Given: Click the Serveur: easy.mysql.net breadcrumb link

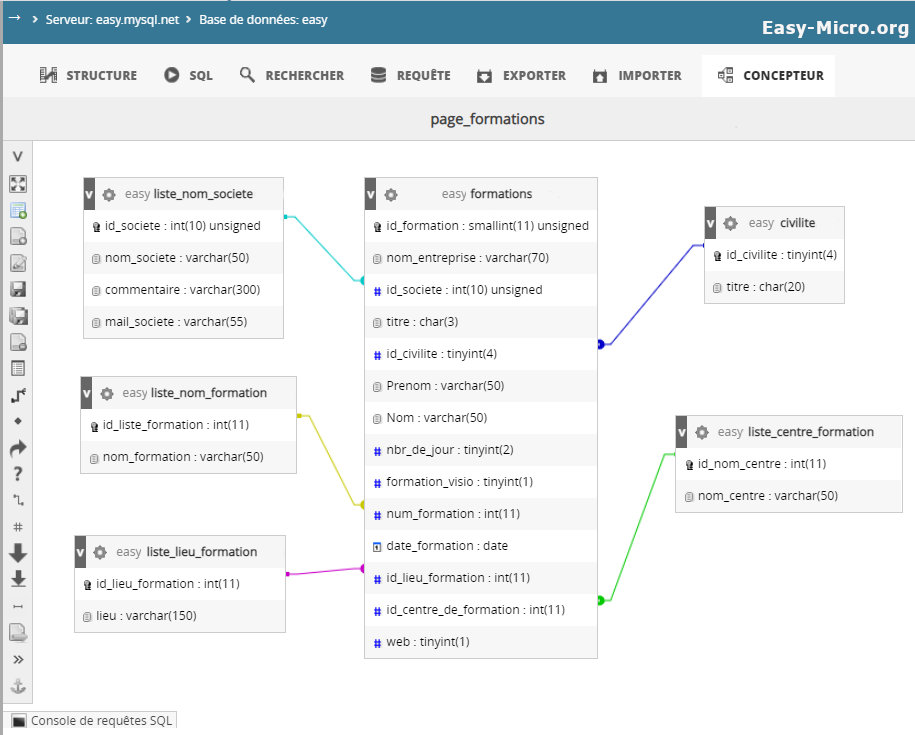Looking at the screenshot, I should coord(113,20).
